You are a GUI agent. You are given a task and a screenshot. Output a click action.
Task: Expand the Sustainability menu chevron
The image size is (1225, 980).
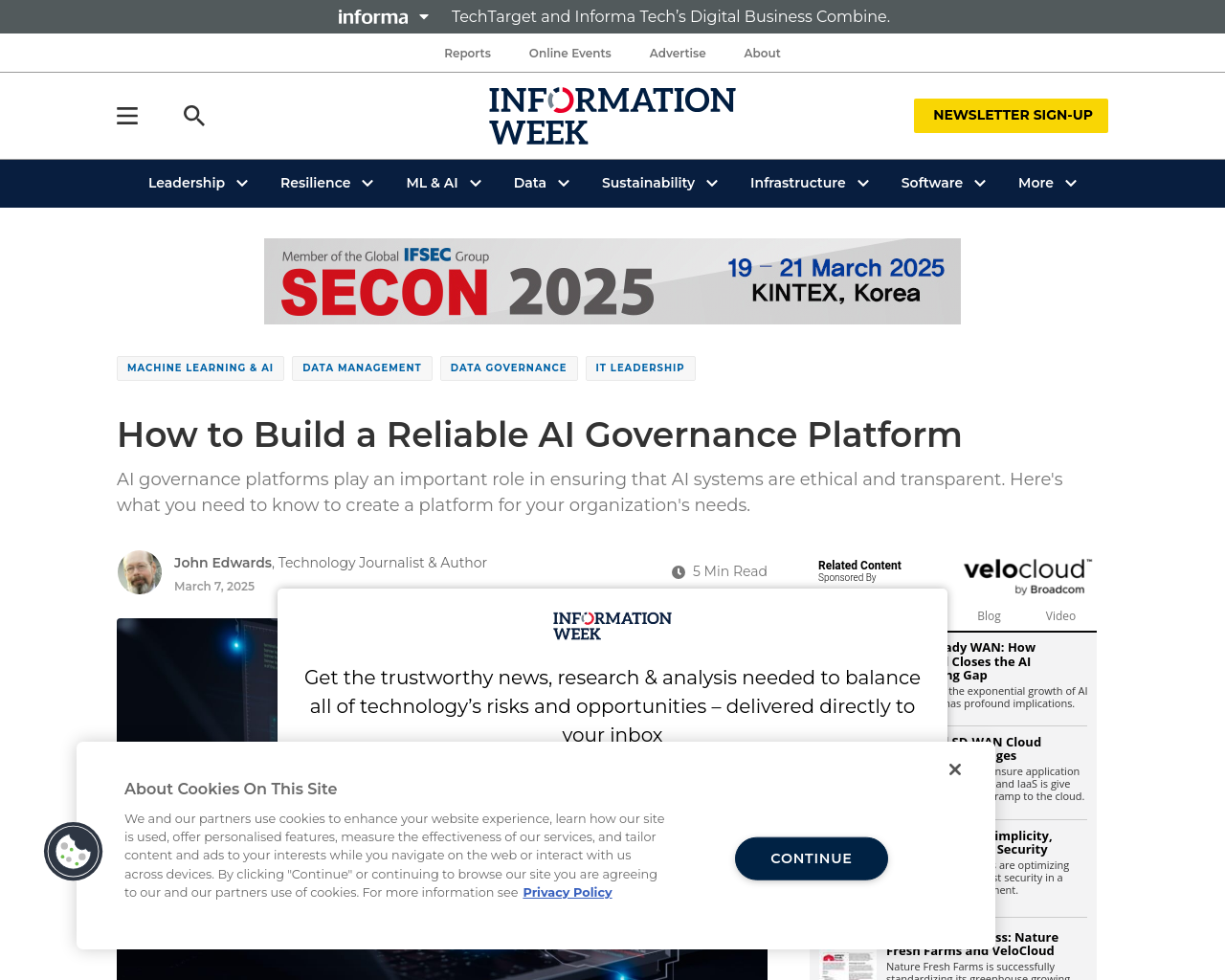[712, 184]
